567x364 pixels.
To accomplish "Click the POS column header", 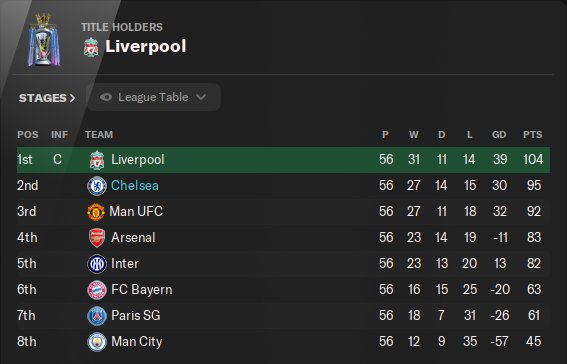I will pyautogui.click(x=27, y=134).
